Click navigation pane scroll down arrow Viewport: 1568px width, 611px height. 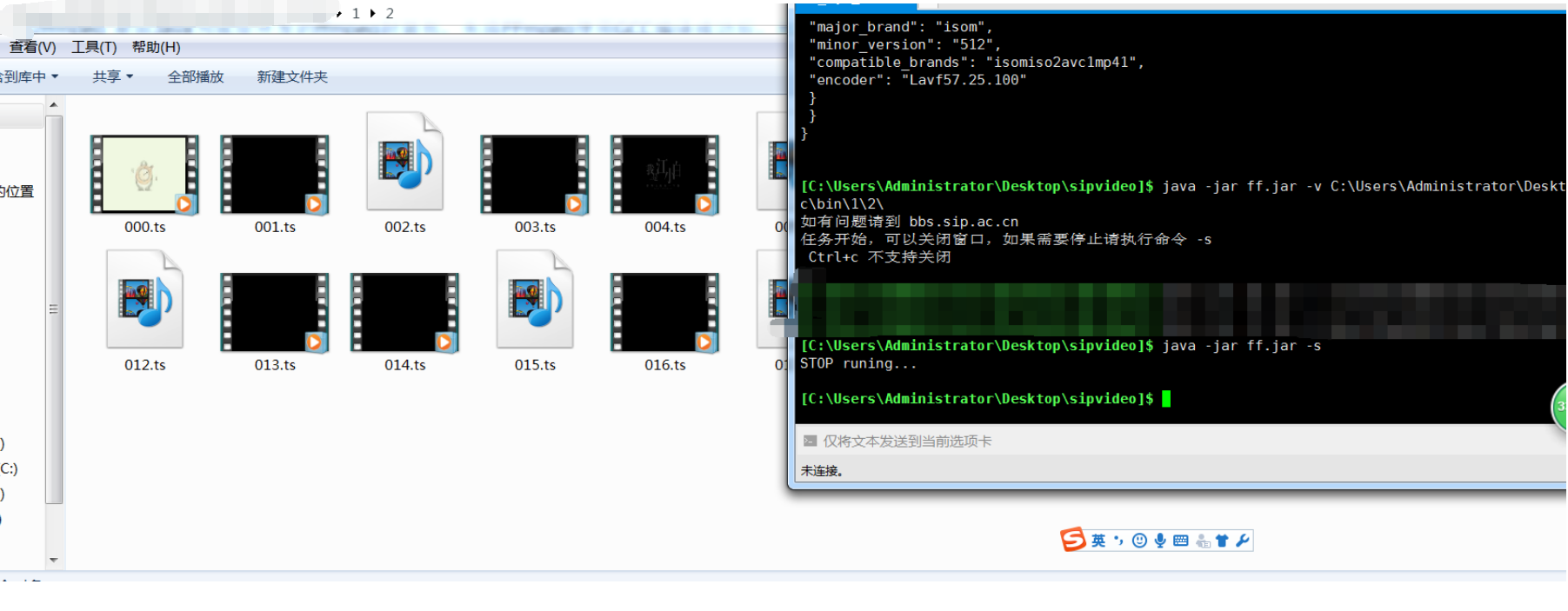click(54, 560)
